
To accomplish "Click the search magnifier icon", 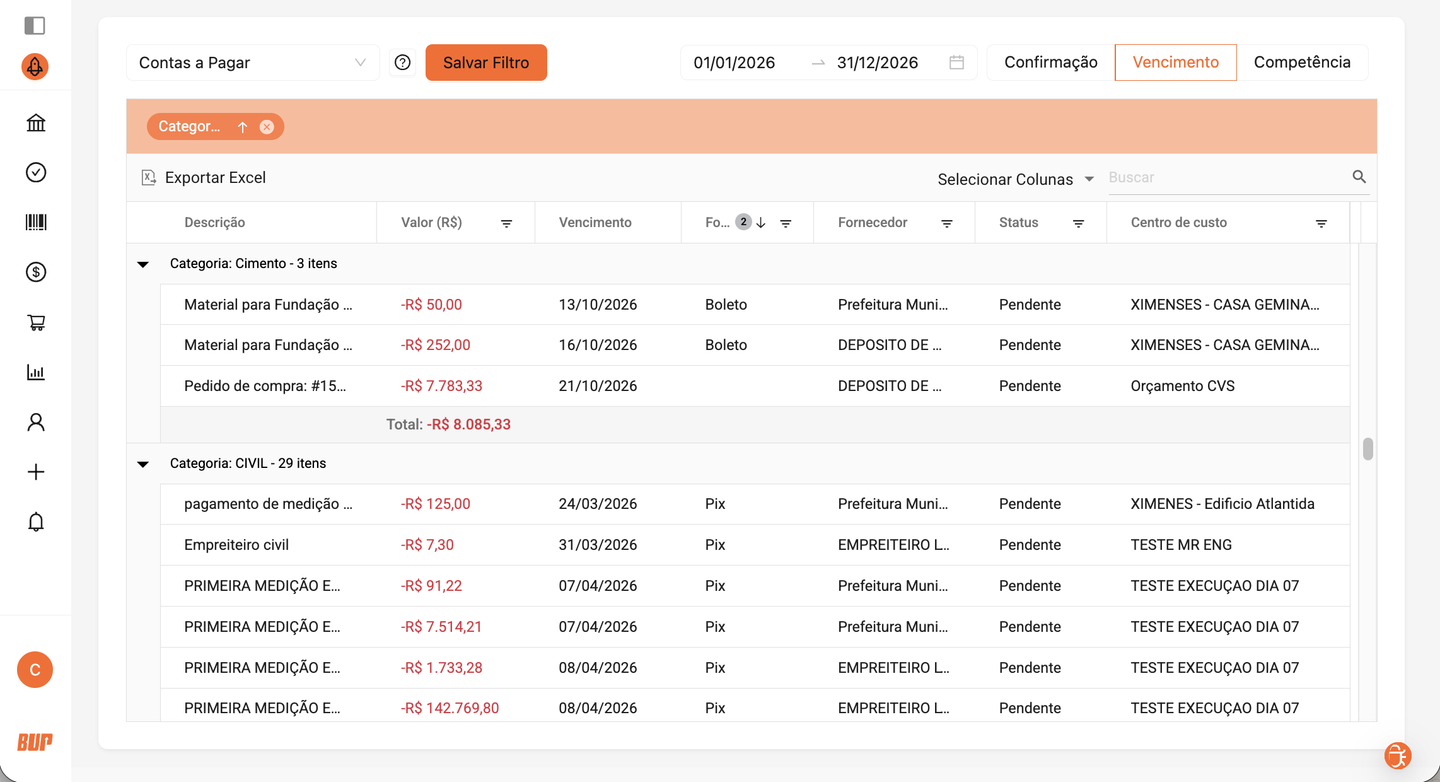I will 1359,177.
